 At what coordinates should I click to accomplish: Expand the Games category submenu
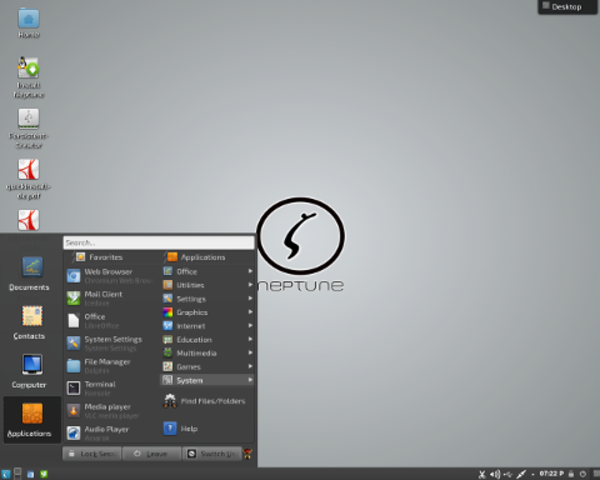point(207,367)
